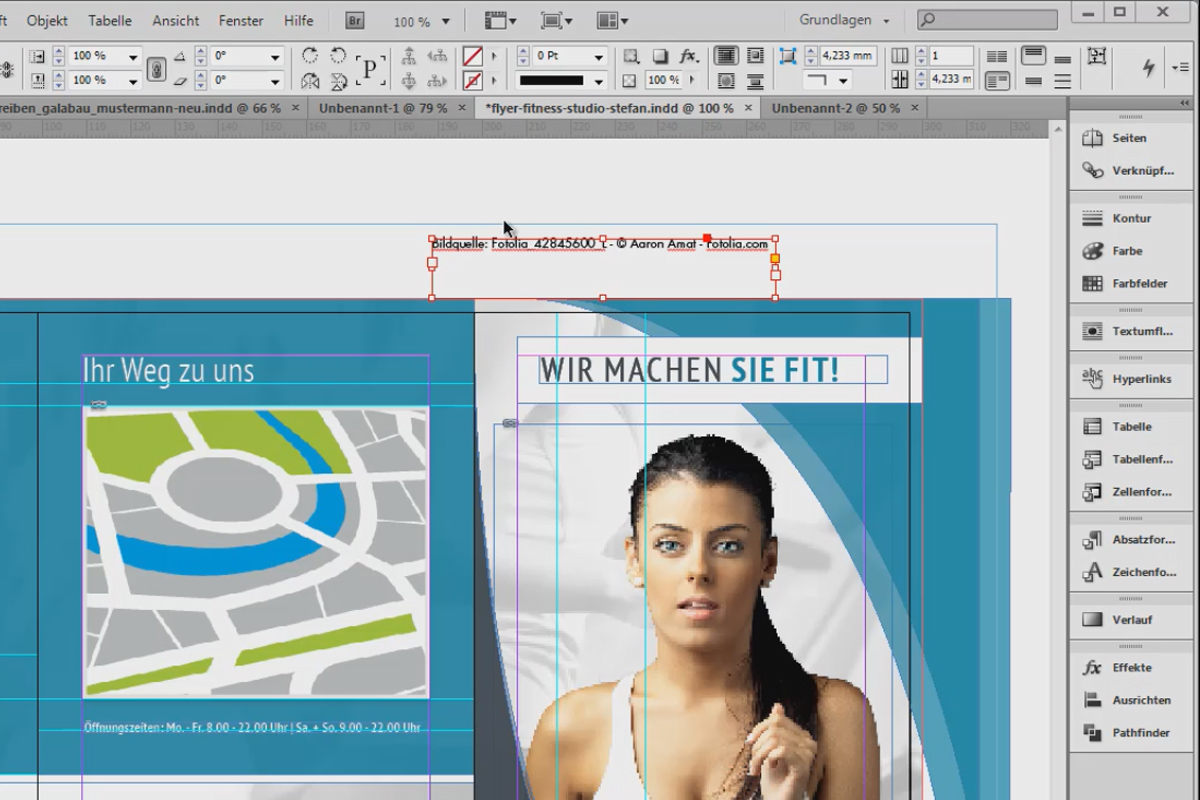Image resolution: width=1200 pixels, height=800 pixels.
Task: Expand the stroke weight 0 Pt dropdown
Action: (x=599, y=56)
